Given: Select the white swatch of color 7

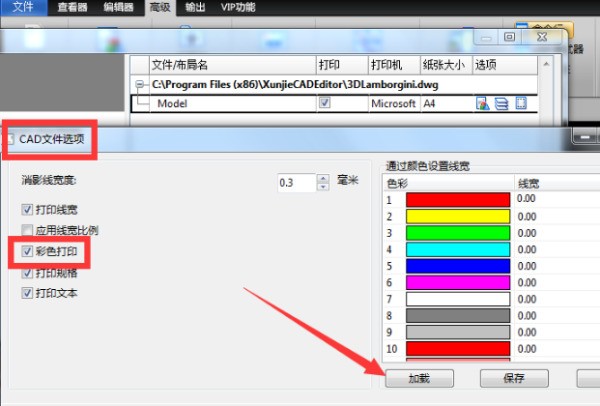Looking at the screenshot, I should click(458, 299).
